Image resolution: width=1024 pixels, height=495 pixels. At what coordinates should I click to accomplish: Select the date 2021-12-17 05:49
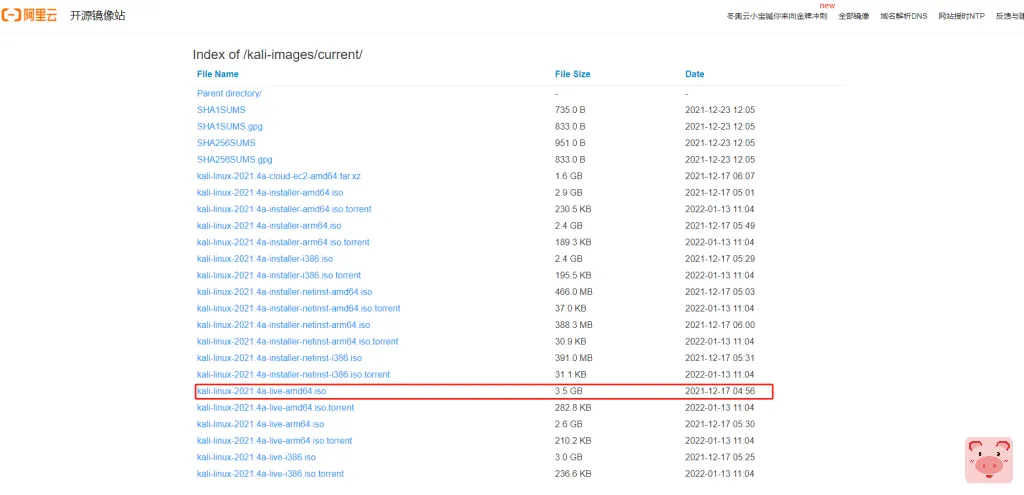tap(720, 225)
